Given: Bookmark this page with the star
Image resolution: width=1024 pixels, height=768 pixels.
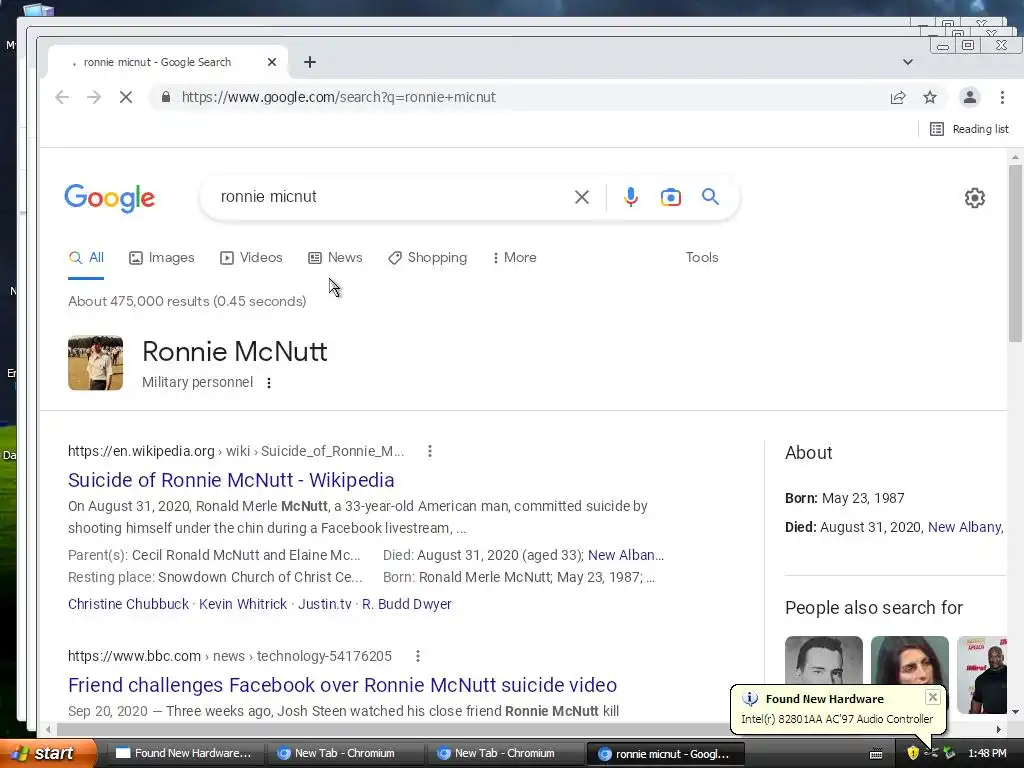Looking at the screenshot, I should point(930,97).
